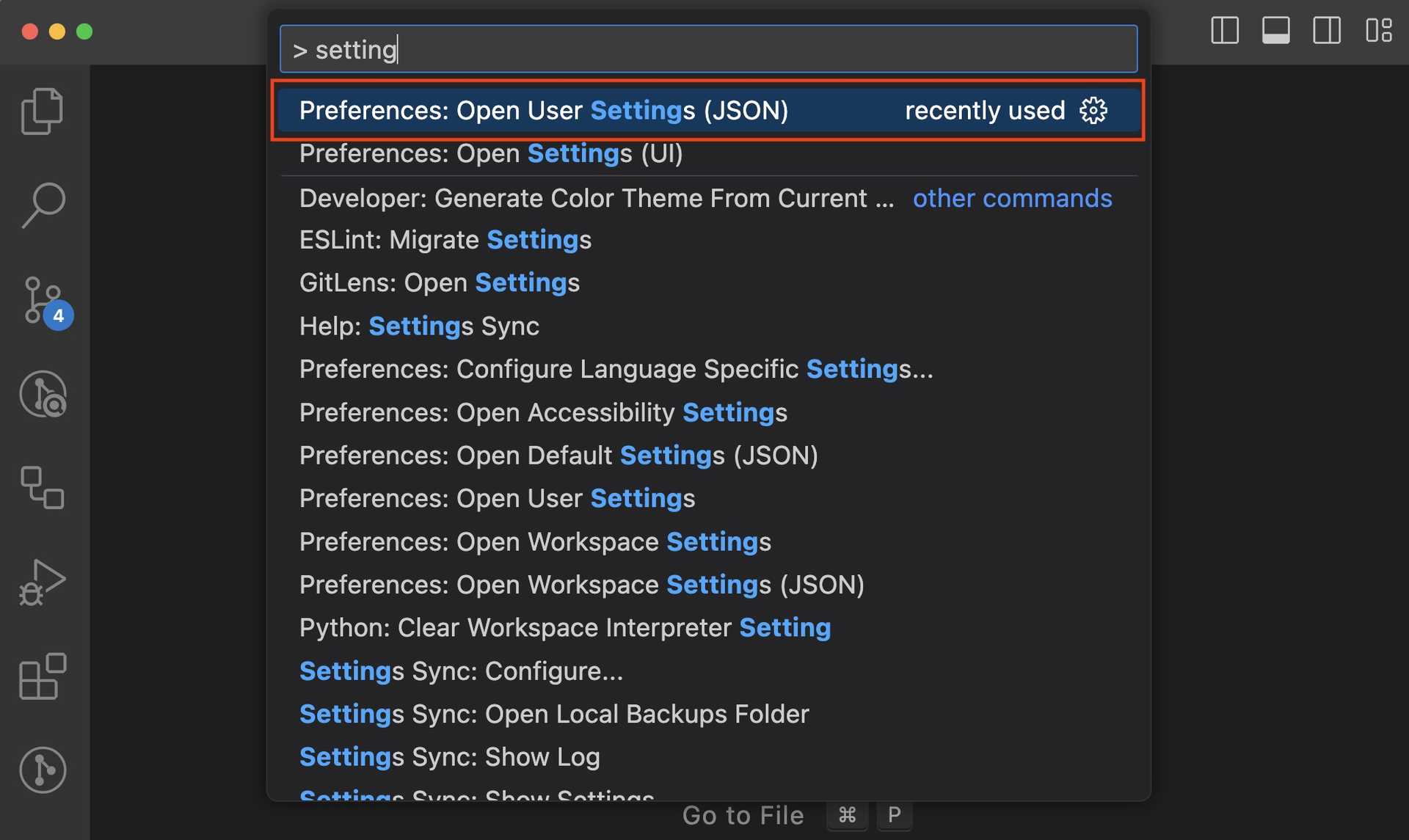1409x840 pixels.
Task: Select Preferences: Open Settings (UI)
Action: point(490,153)
